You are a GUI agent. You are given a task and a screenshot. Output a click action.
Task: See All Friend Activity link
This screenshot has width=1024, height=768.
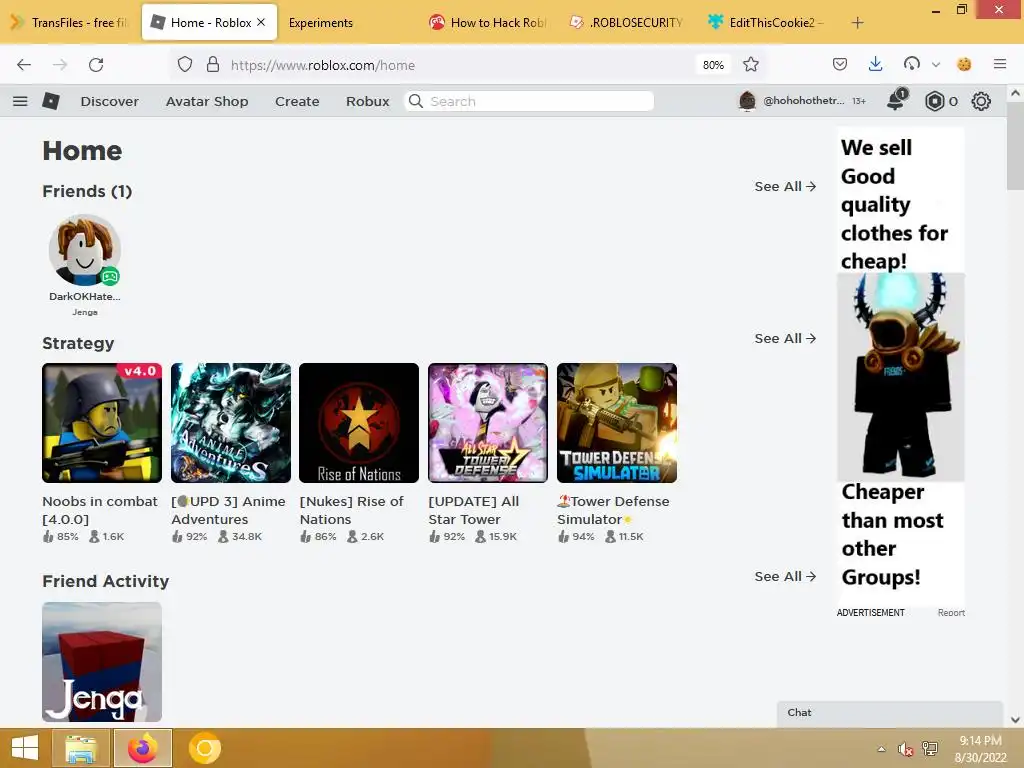(786, 577)
